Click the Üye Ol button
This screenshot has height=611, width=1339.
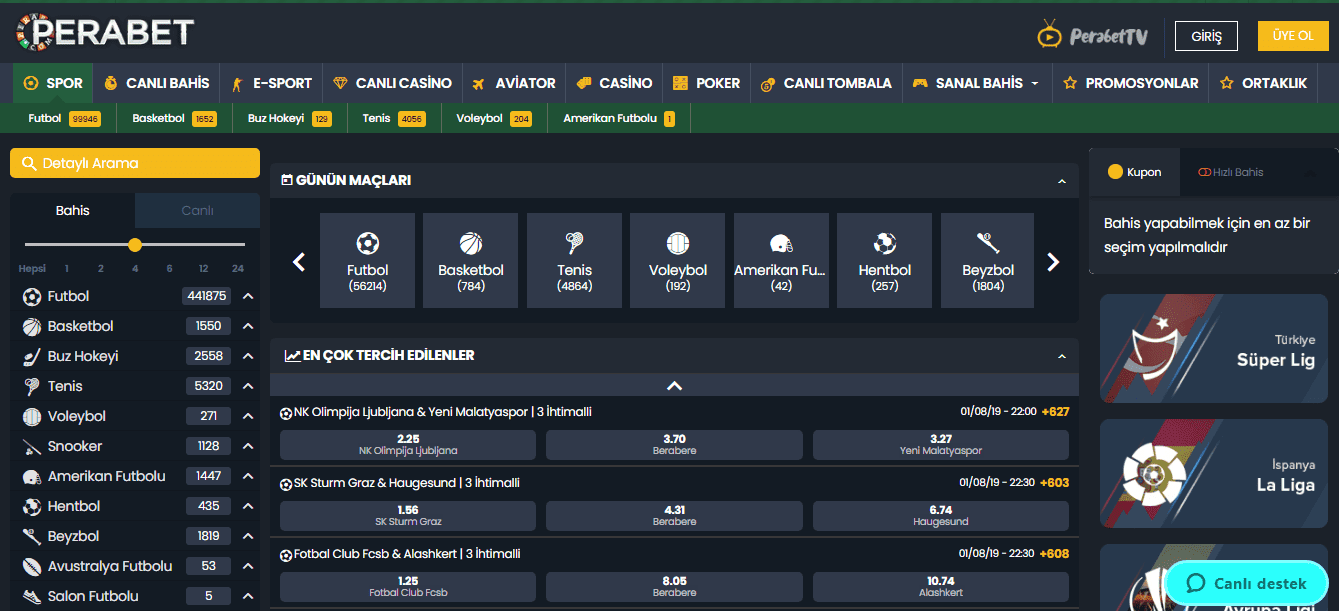point(1292,36)
